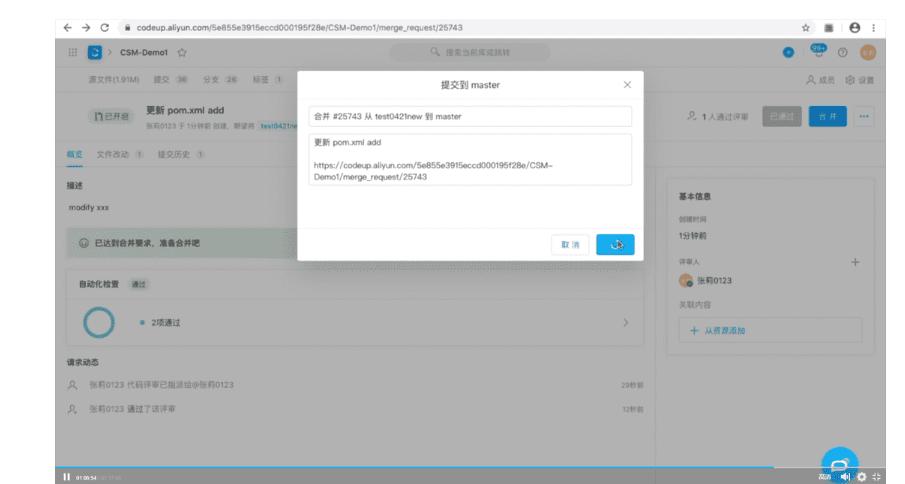This screenshot has height=484, width=905.
Task: Switch to the 概览 overview tab
Action: click(x=74, y=155)
